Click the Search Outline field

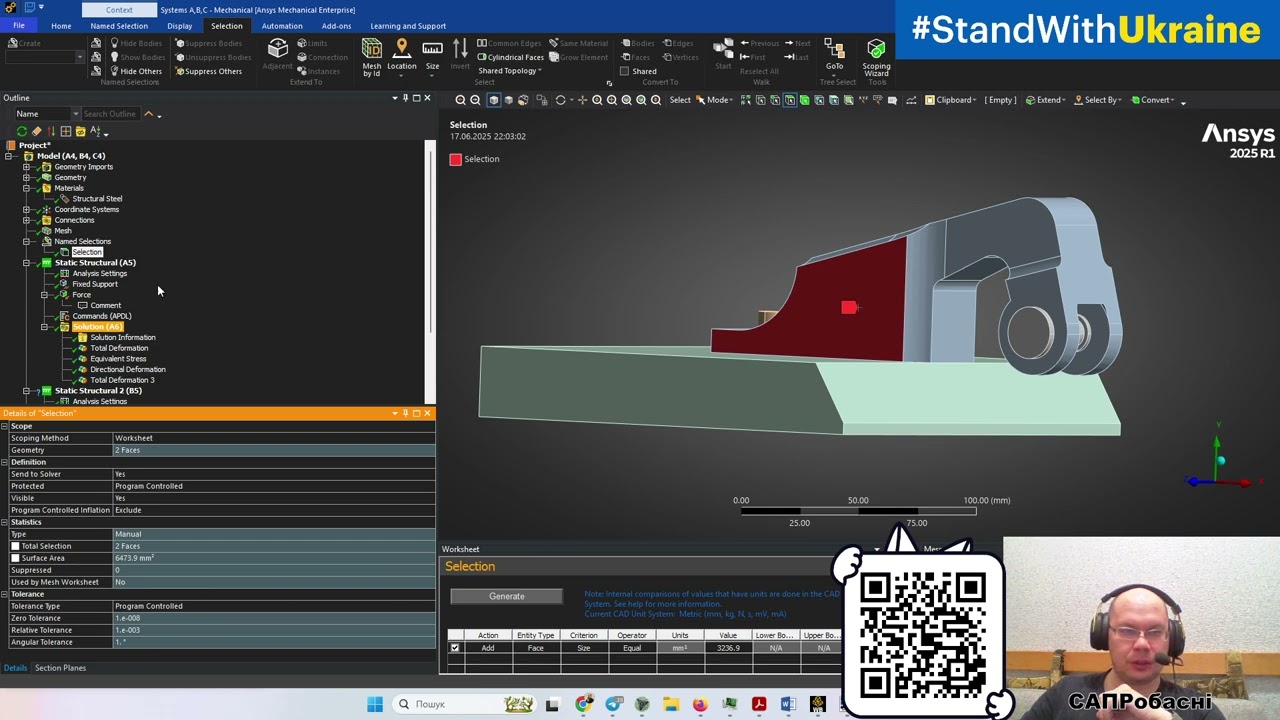click(x=112, y=114)
